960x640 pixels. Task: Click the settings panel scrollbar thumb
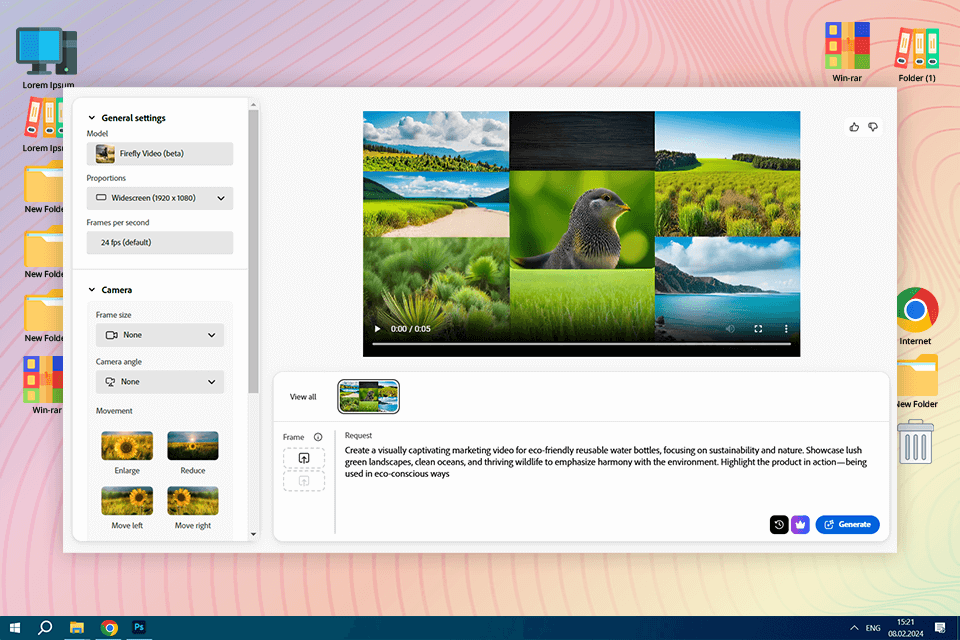(x=253, y=251)
